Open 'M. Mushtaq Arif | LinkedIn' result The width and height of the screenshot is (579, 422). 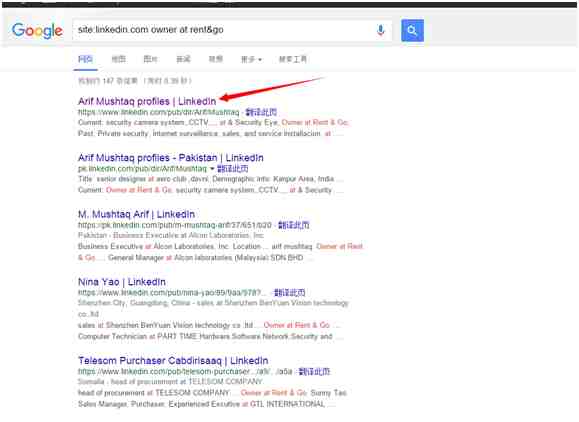[x=136, y=214]
